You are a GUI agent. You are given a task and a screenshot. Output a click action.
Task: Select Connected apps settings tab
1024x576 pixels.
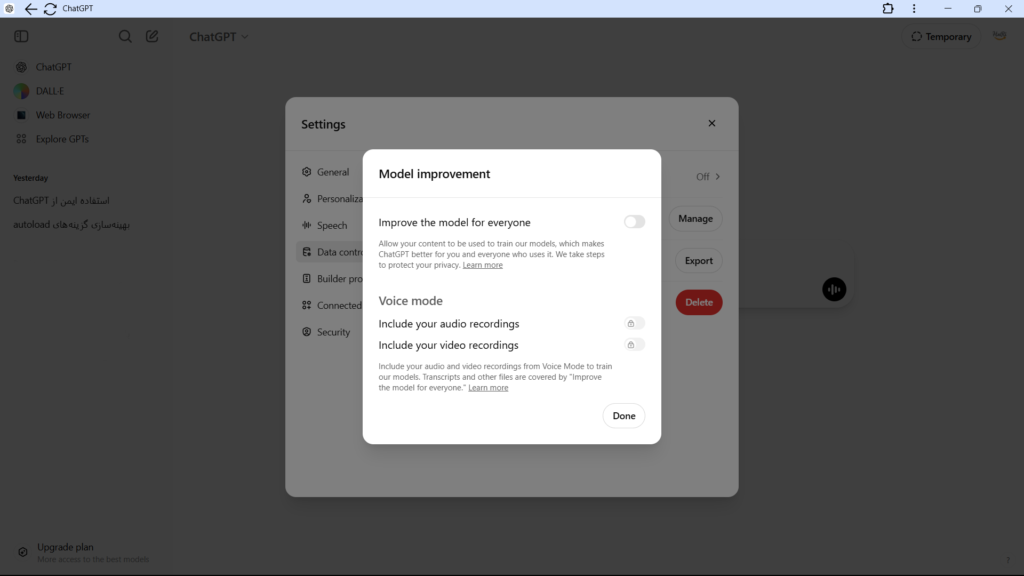pyautogui.click(x=330, y=306)
